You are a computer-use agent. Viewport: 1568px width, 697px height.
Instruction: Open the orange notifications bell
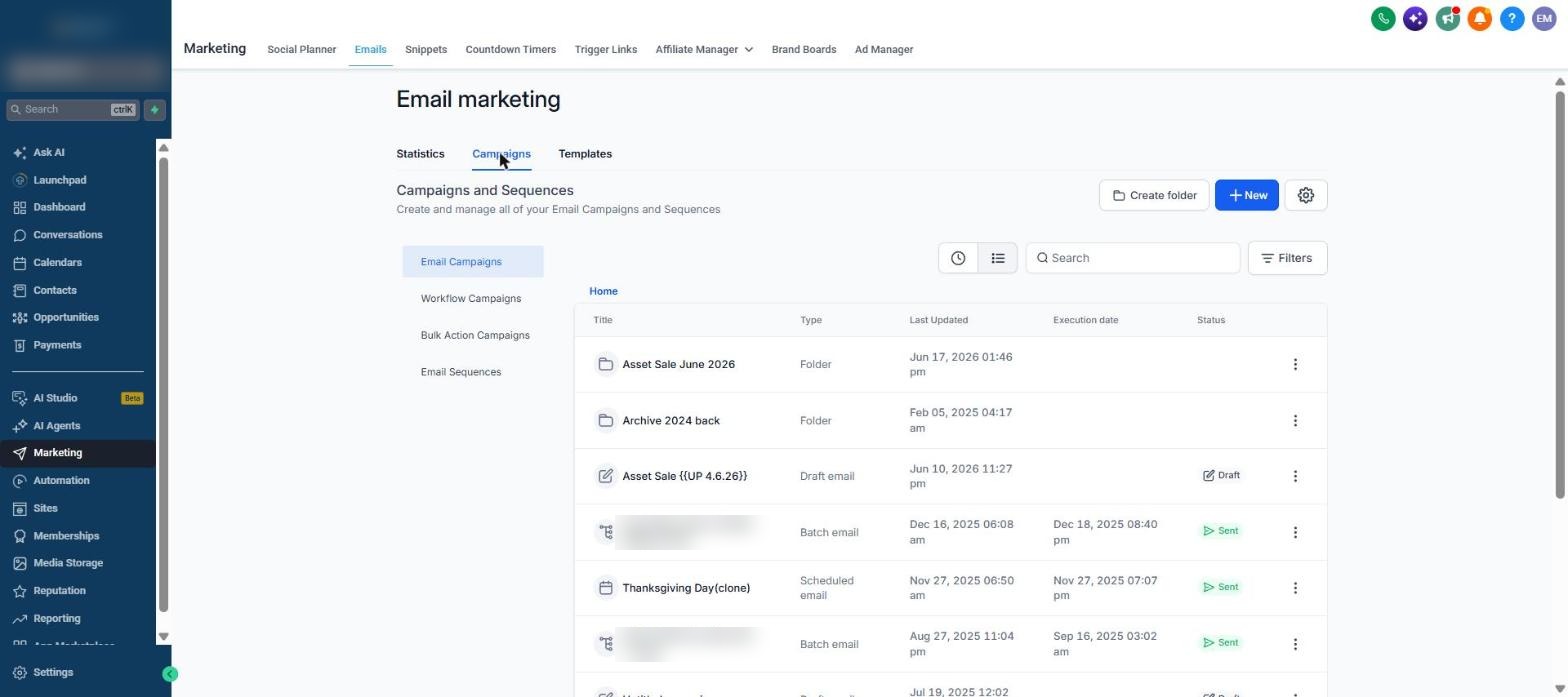[x=1480, y=18]
